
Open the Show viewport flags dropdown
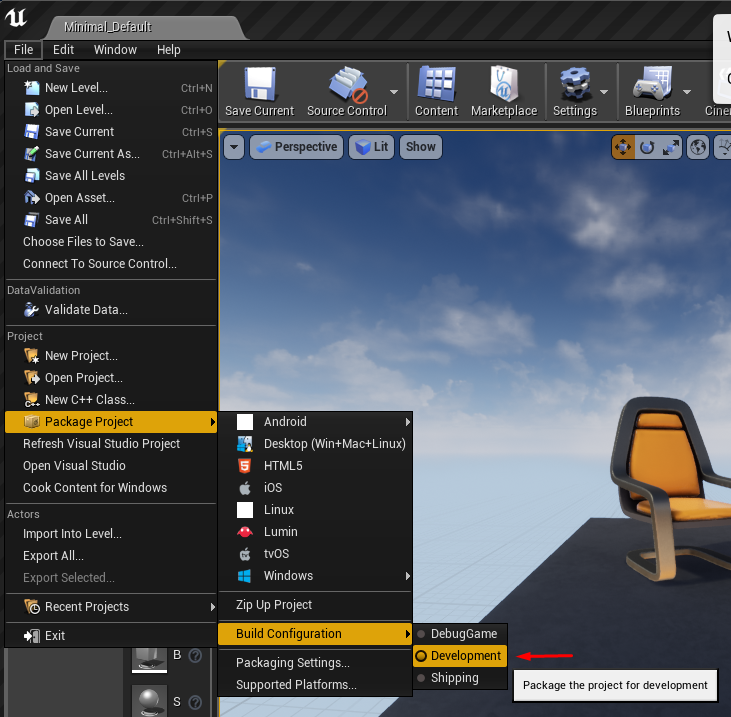click(421, 147)
